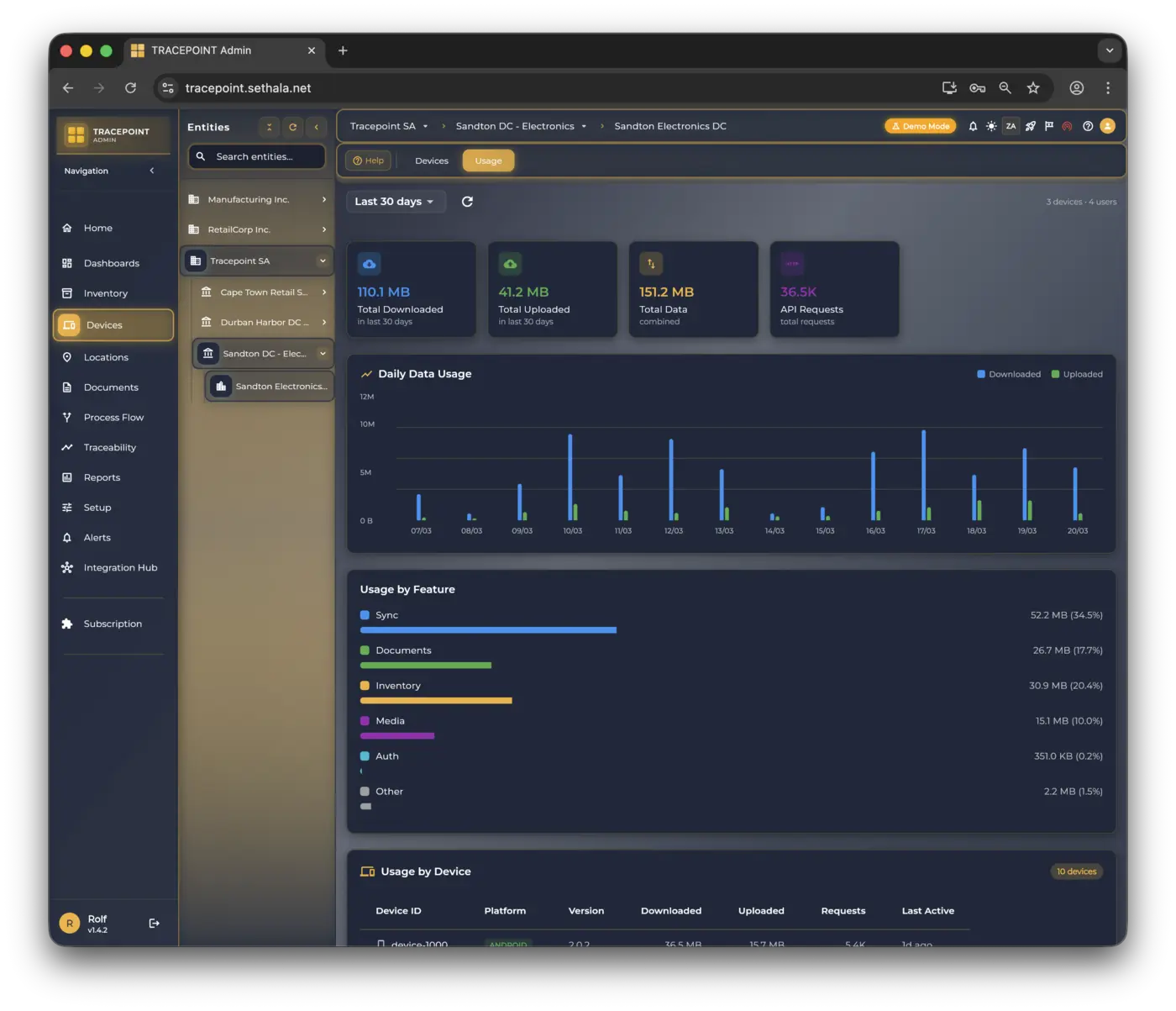Click the Search entities field
Image resolution: width=1176 pixels, height=1011 pixels.
265,156
